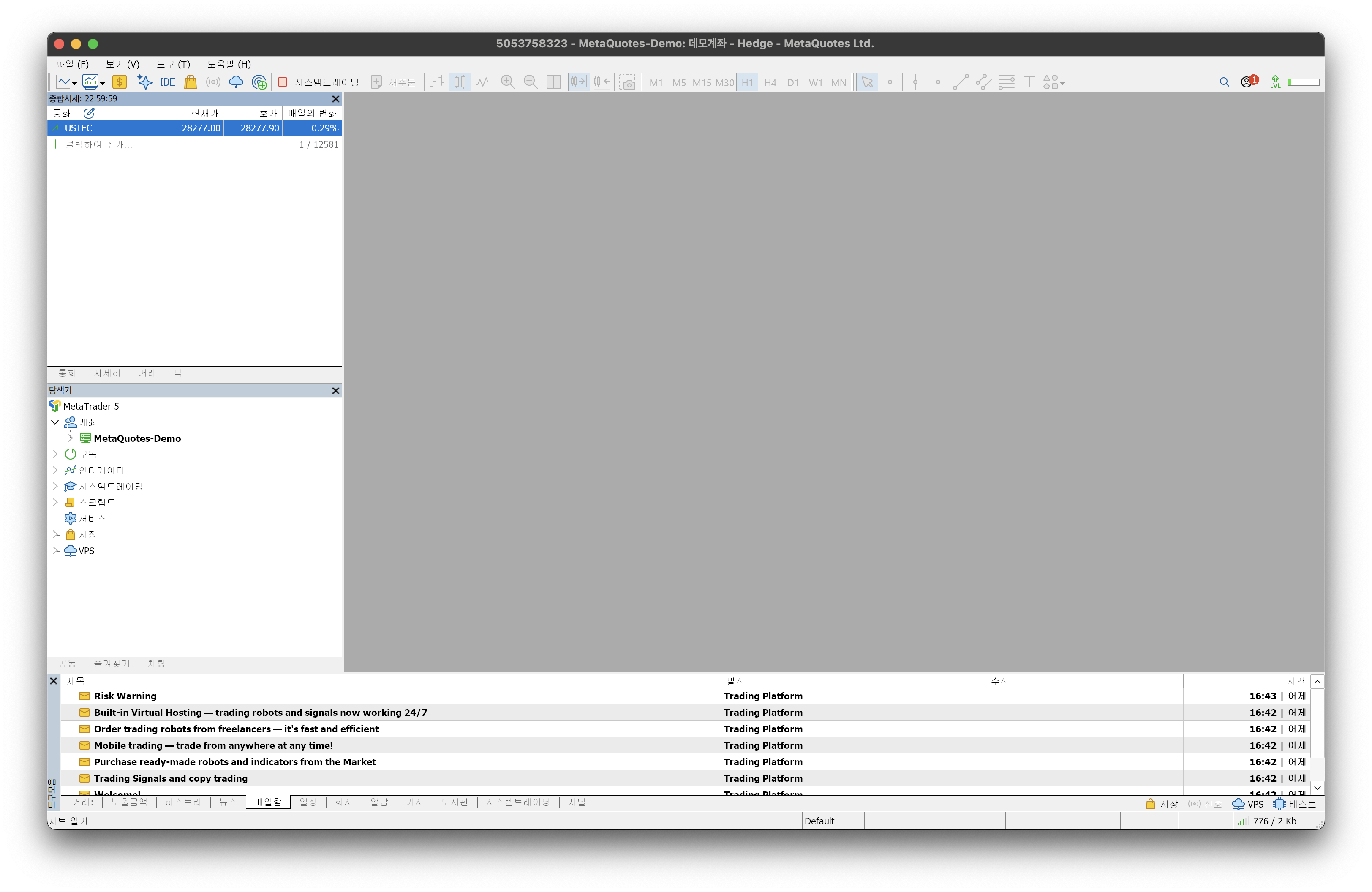Image resolution: width=1372 pixels, height=892 pixels.
Task: Click the green LVL connection icon
Action: click(x=1275, y=82)
